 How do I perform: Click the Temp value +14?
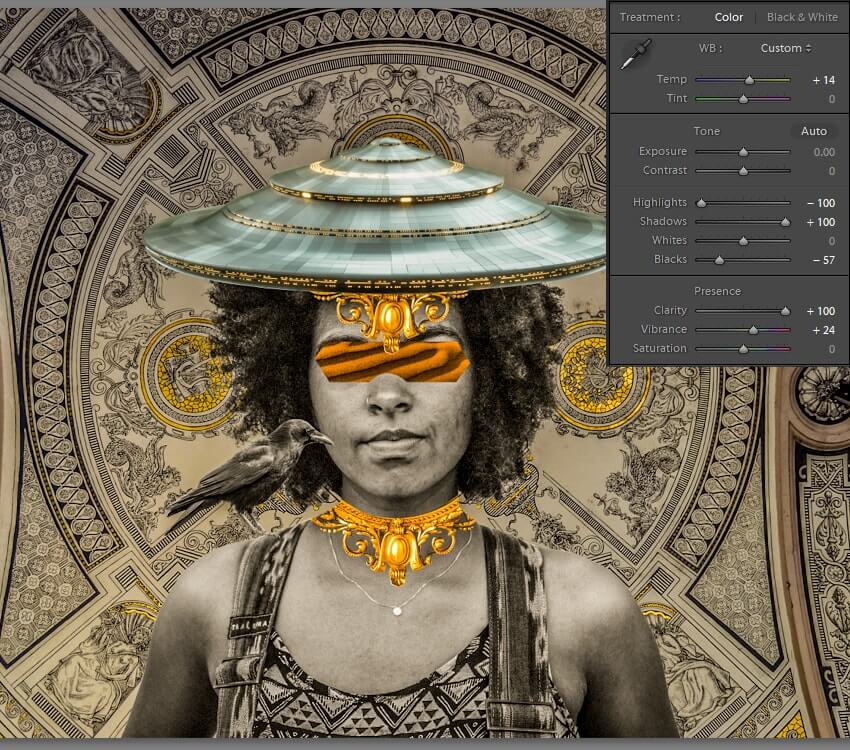click(823, 80)
